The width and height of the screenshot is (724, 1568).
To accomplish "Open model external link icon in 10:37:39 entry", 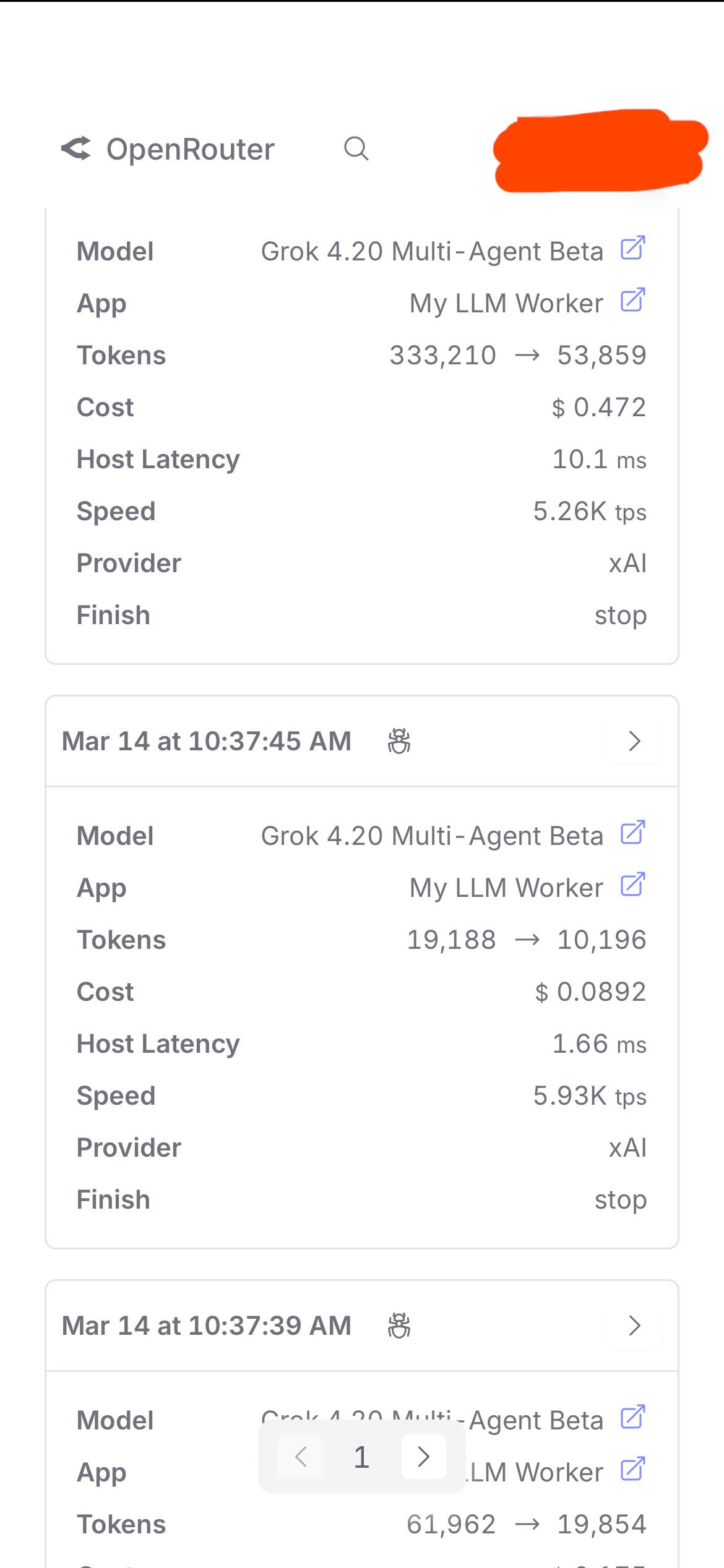I will tap(632, 1418).
